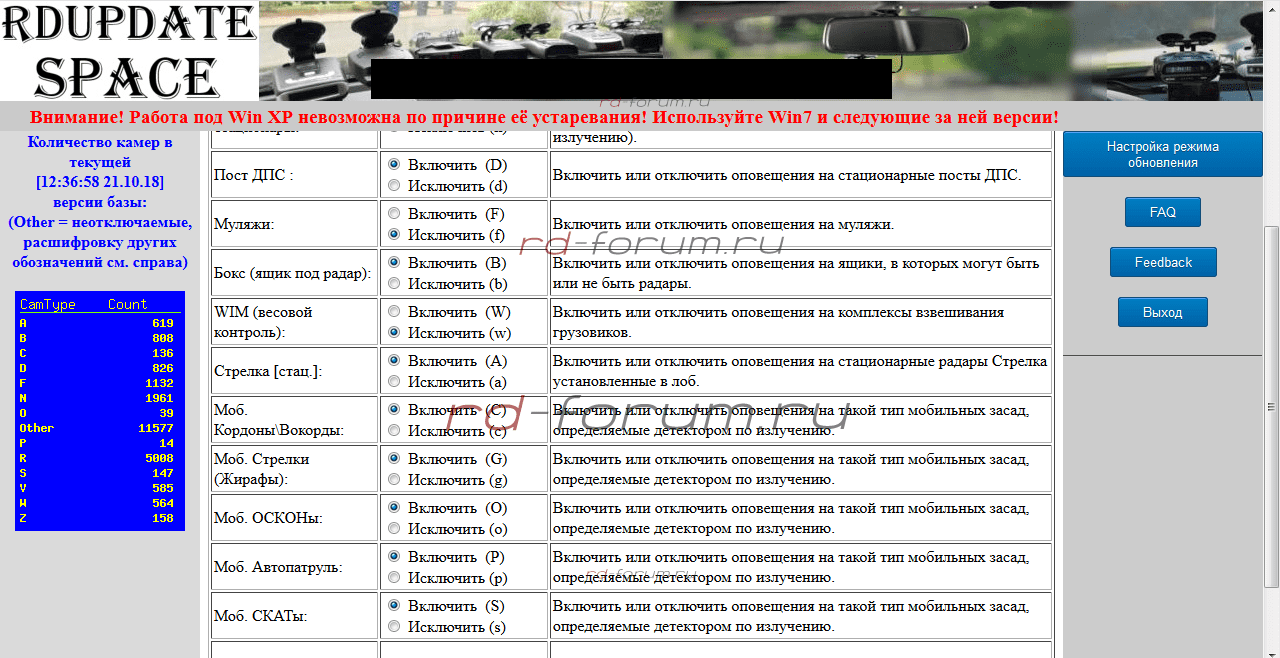1280x658 pixels.
Task: Click count 158 in row Z
Action: [163, 518]
